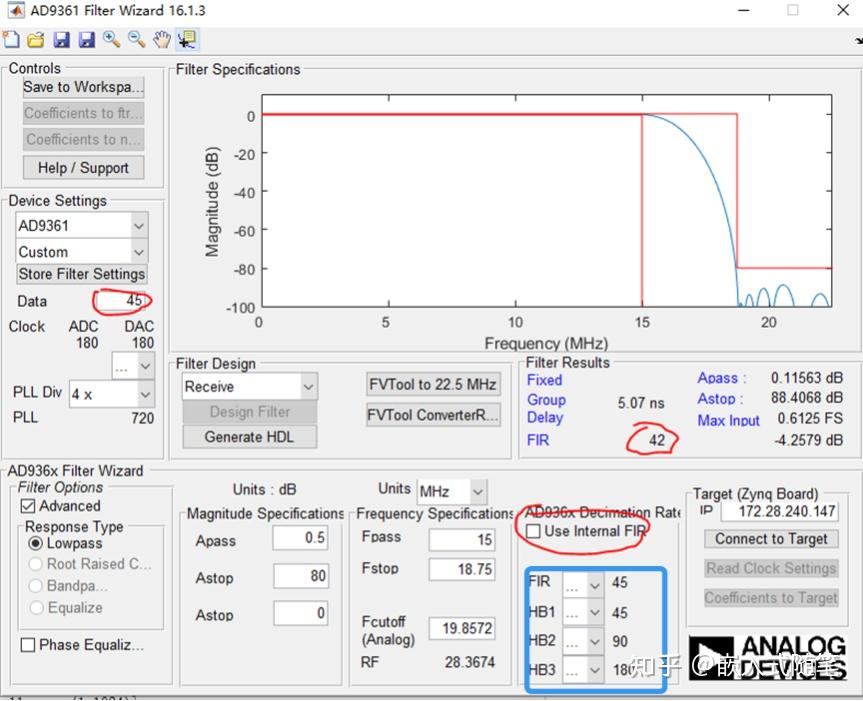Select the Pan hand tool
This screenshot has width=863, height=701.
point(162,39)
